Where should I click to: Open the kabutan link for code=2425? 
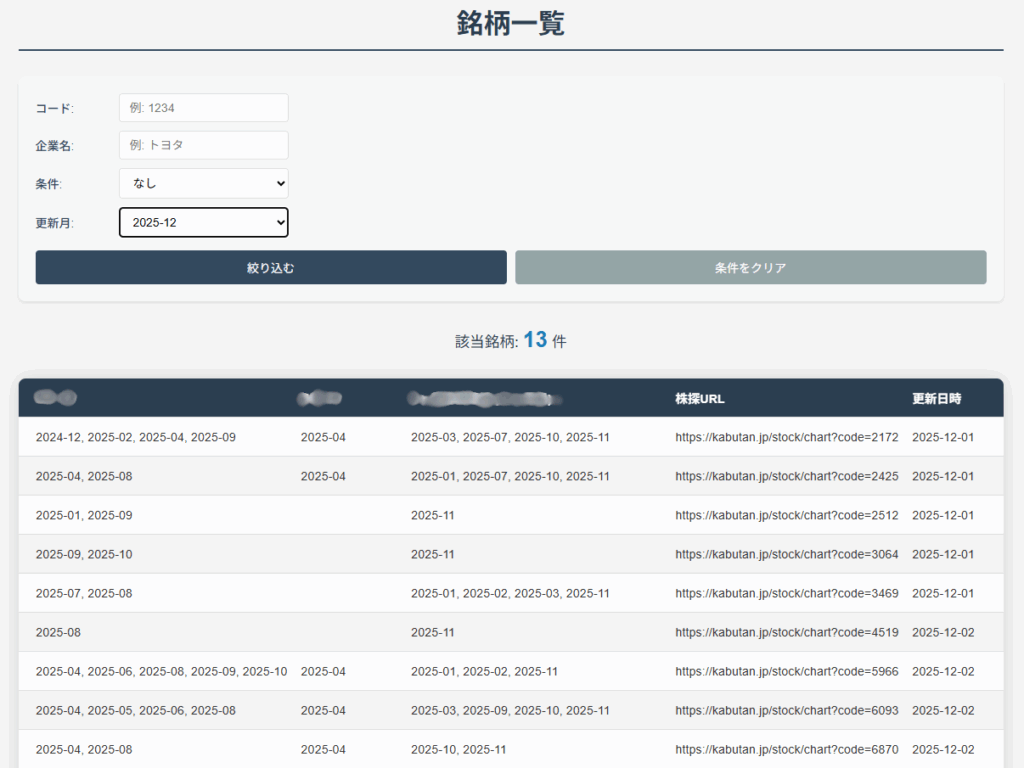786,476
